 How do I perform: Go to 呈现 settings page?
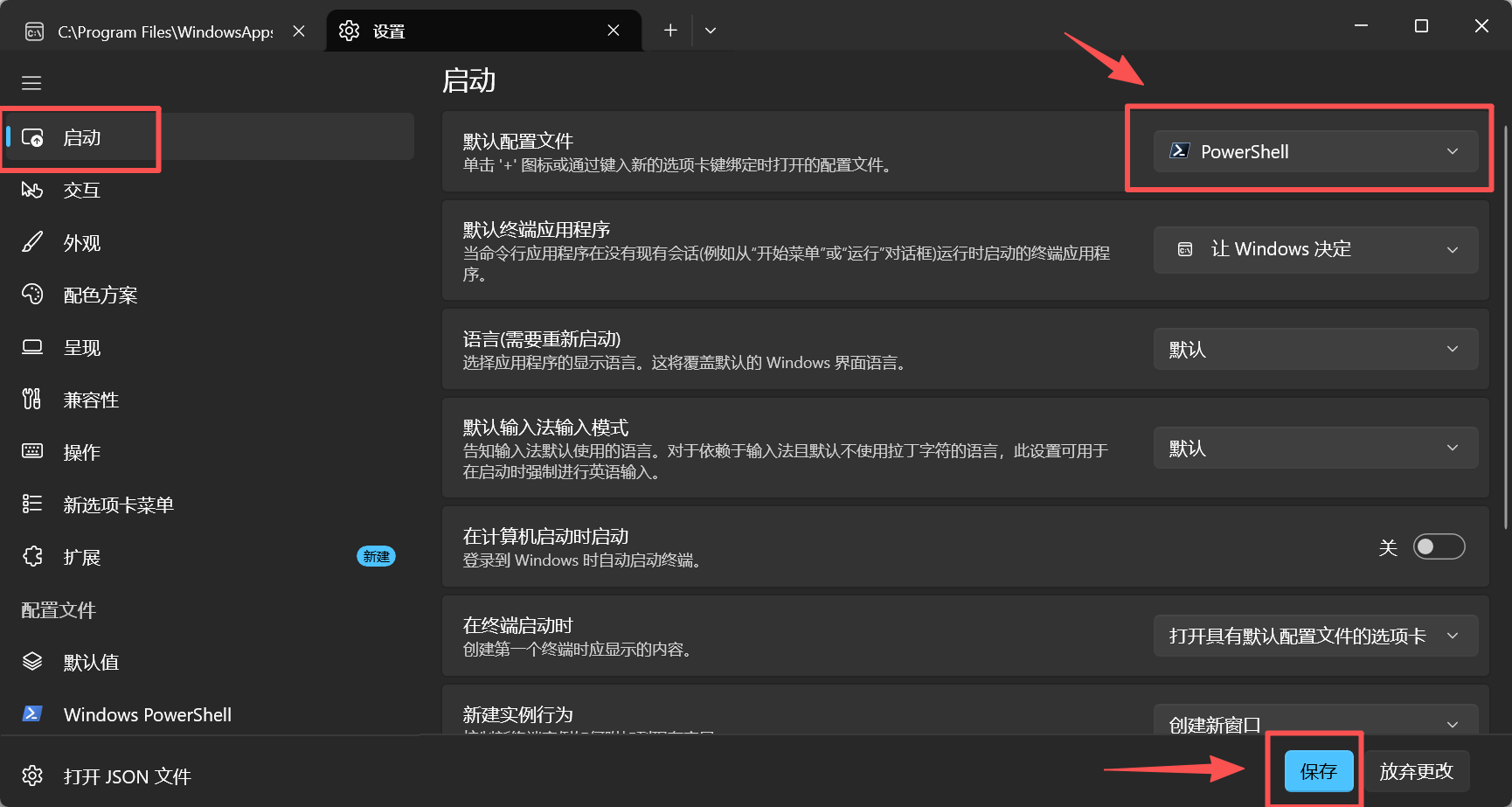click(210, 347)
